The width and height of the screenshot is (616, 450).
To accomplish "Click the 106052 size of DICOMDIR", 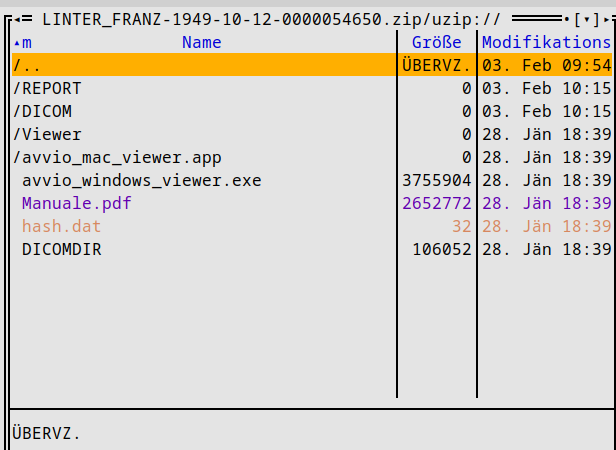I will (441, 249).
